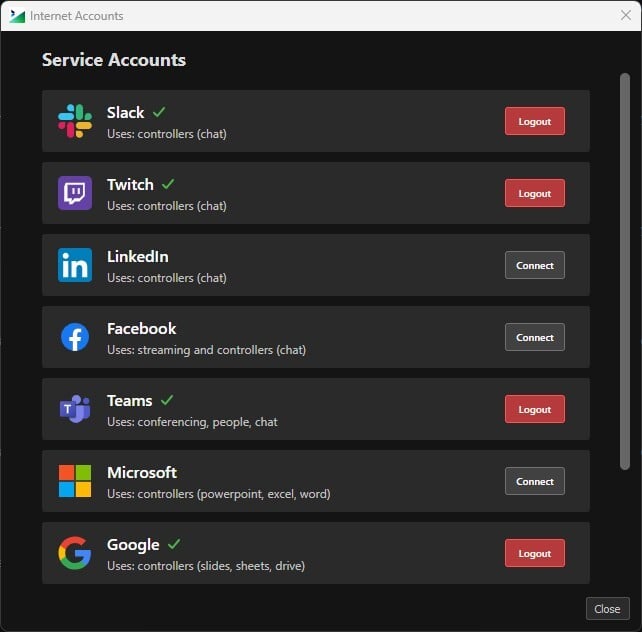Click the LinkedIn logo icon
The height and width of the screenshot is (632, 642).
[75, 265]
